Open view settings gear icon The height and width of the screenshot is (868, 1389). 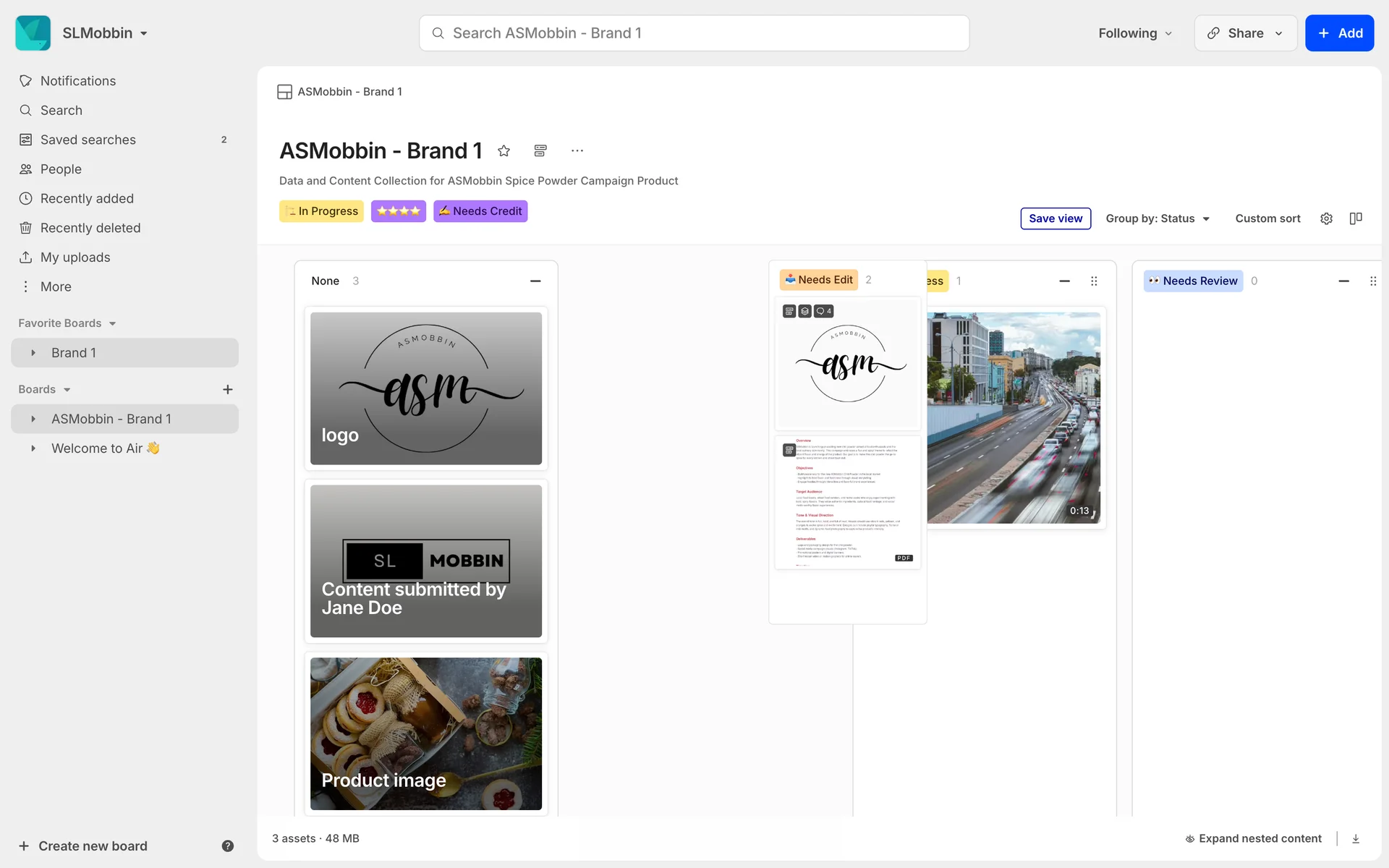(1326, 218)
